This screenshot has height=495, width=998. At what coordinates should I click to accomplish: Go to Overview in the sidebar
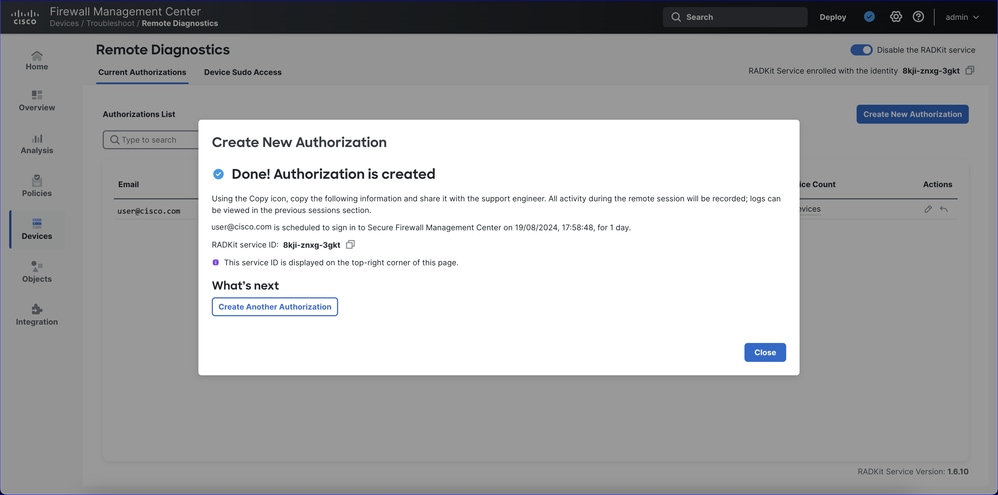(x=37, y=101)
